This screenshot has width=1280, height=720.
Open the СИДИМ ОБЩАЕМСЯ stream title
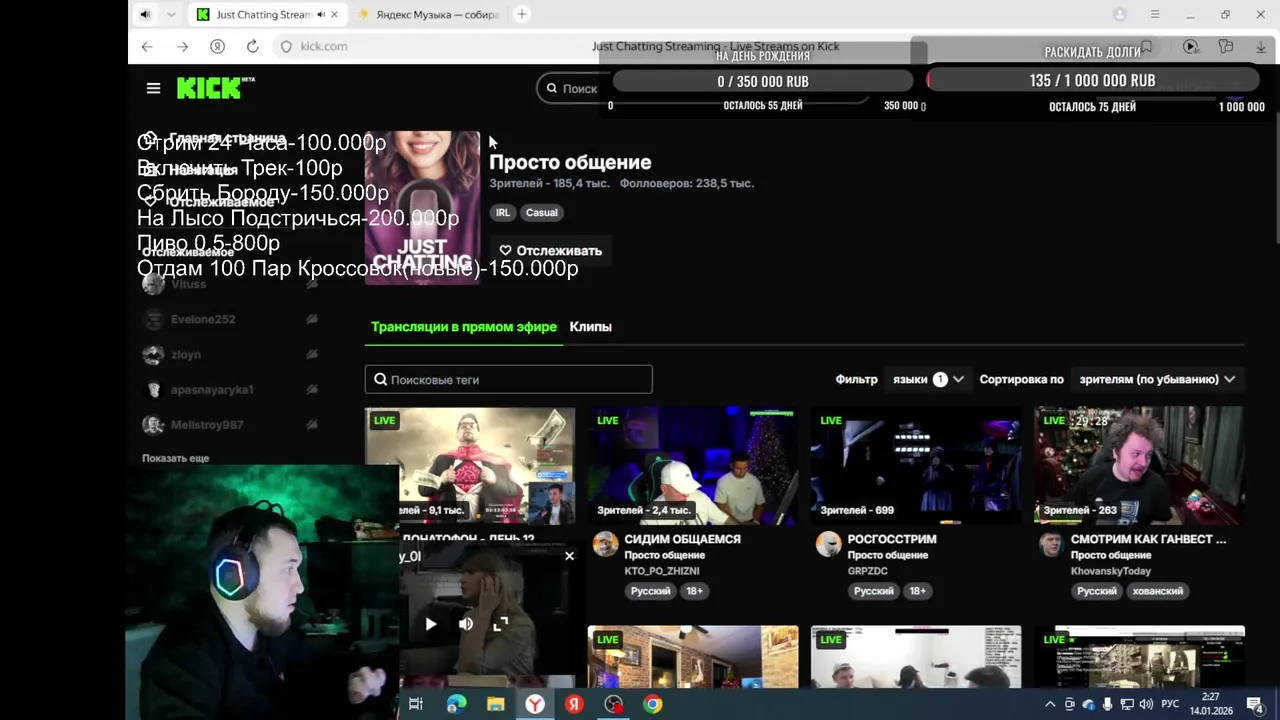click(682, 539)
